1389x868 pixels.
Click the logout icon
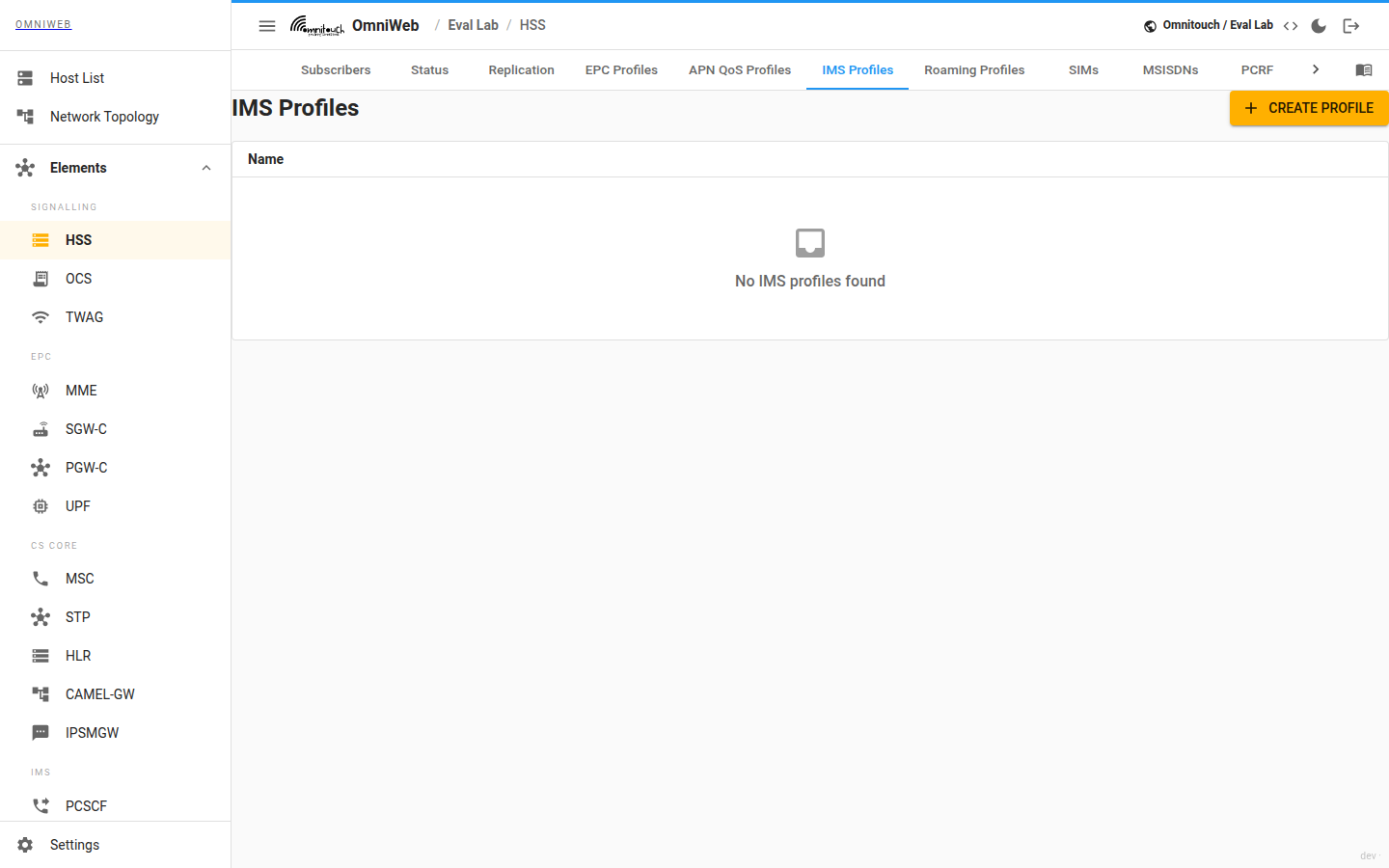(1351, 26)
